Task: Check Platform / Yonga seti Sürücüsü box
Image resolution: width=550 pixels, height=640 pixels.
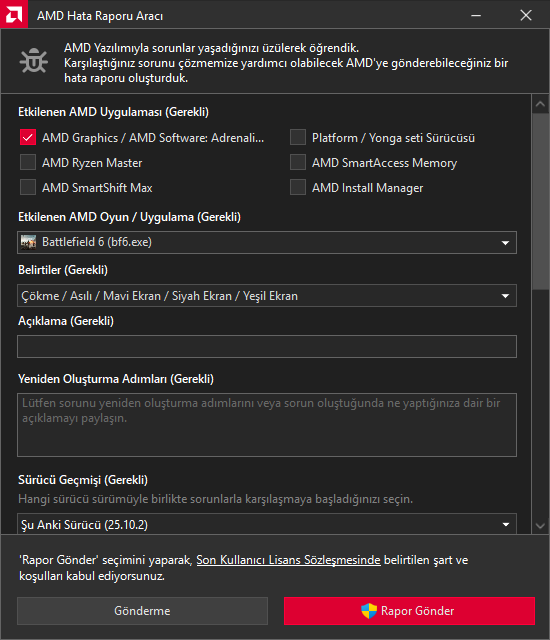Action: click(x=298, y=138)
